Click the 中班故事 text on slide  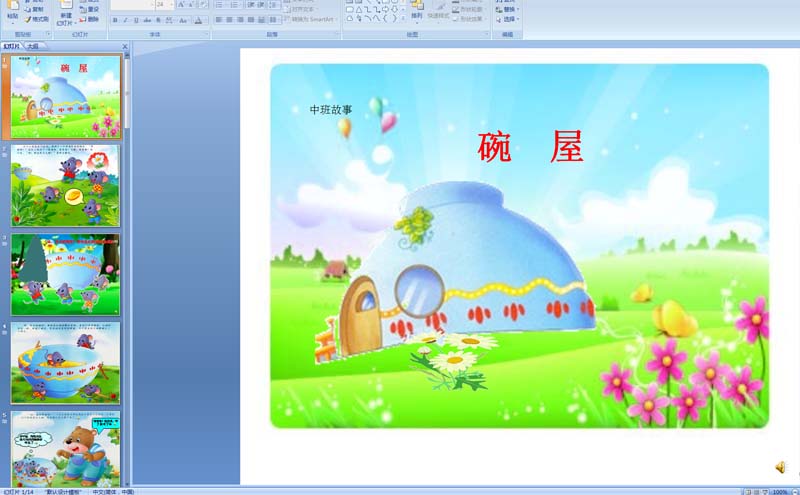[331, 110]
